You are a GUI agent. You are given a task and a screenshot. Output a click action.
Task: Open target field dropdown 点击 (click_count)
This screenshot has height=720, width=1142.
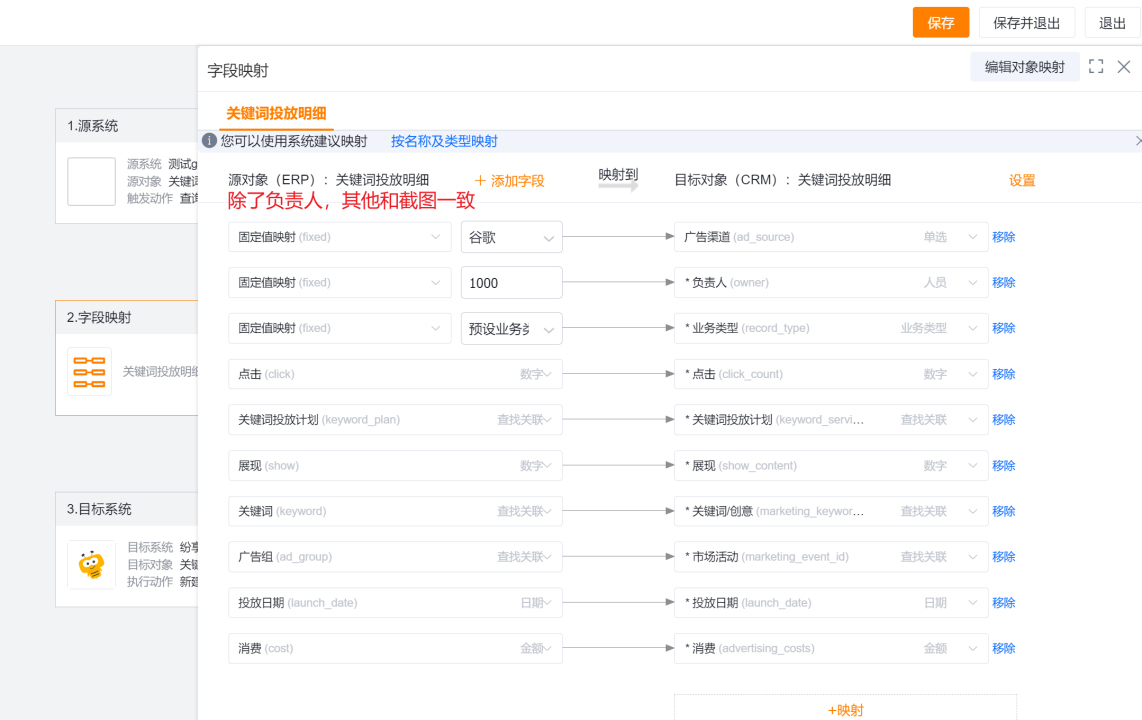point(830,374)
